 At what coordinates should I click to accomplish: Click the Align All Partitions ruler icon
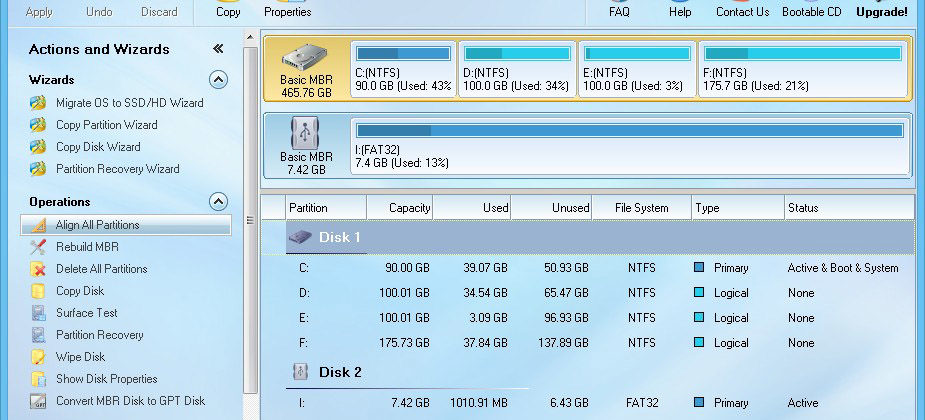pyautogui.click(x=38, y=225)
